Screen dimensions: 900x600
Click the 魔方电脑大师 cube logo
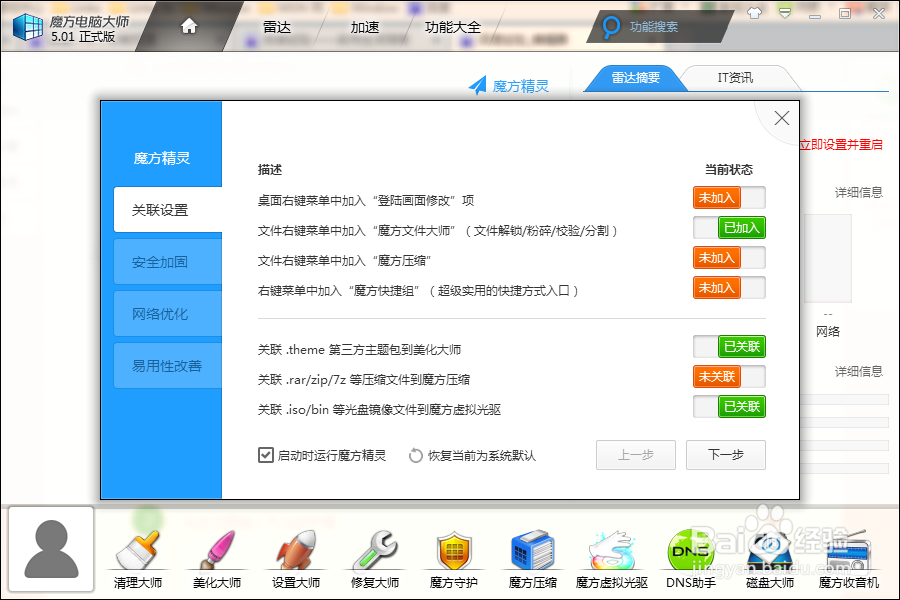point(28,27)
